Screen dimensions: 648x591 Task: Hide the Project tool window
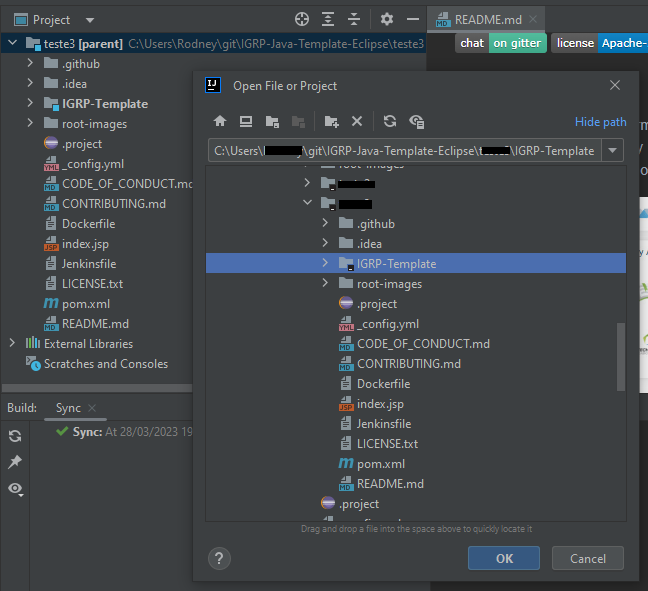(412, 19)
